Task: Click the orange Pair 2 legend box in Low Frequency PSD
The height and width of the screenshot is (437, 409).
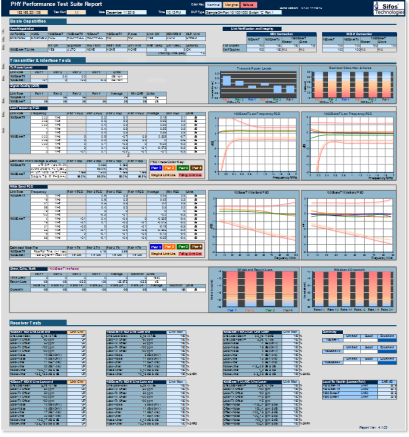Action: (x=170, y=168)
